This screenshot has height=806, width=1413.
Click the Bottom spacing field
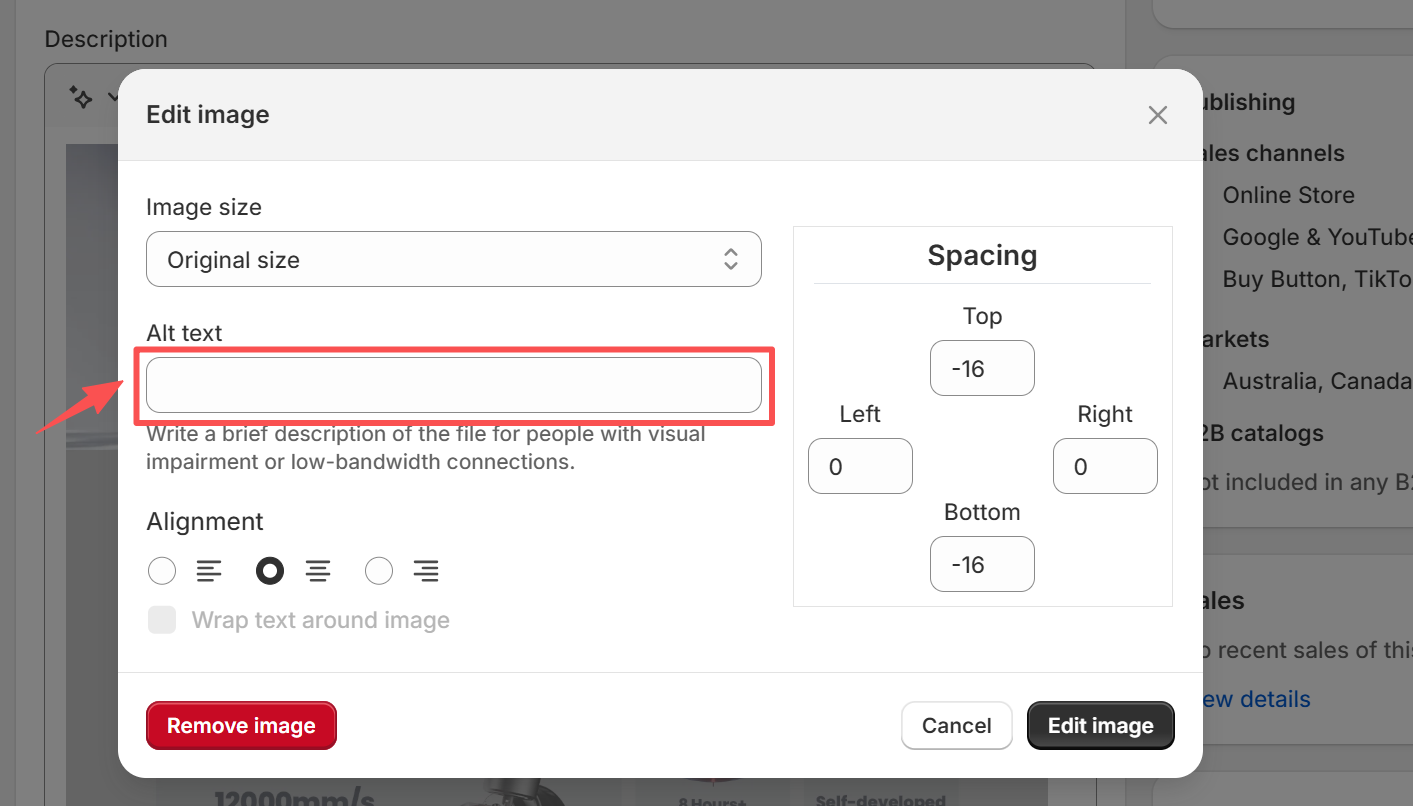981,564
